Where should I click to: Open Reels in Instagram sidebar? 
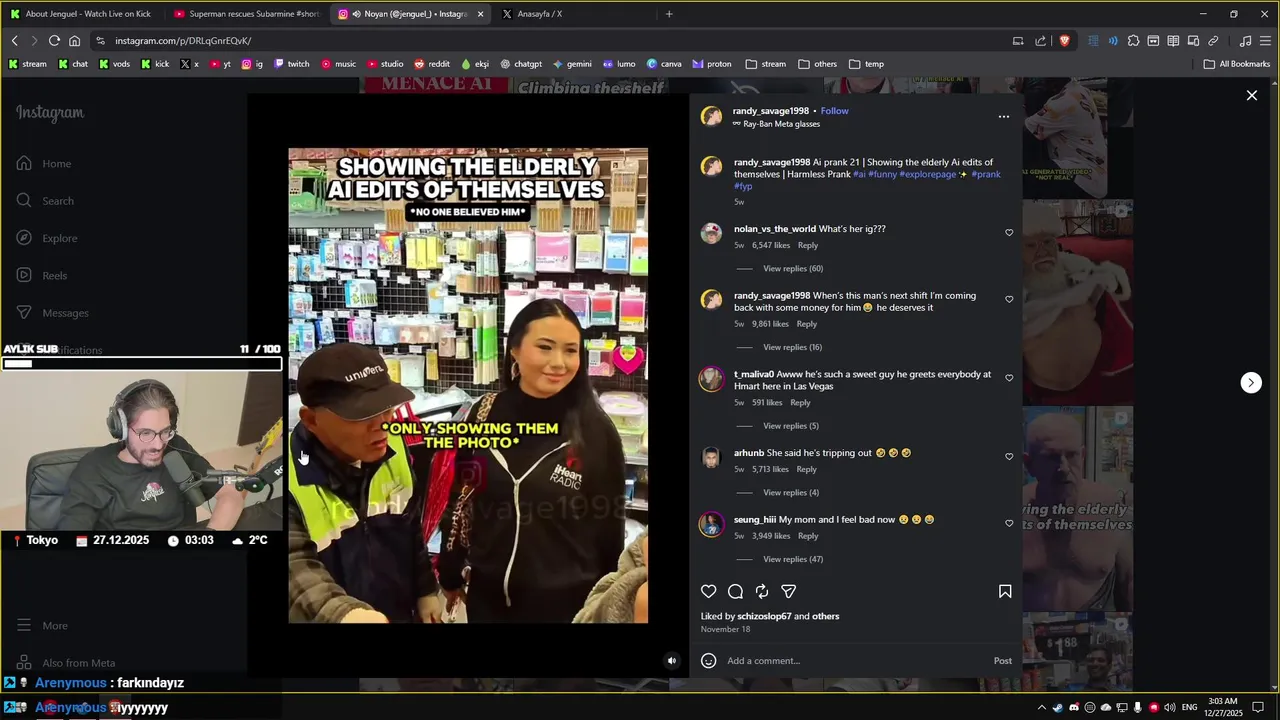pos(42,275)
